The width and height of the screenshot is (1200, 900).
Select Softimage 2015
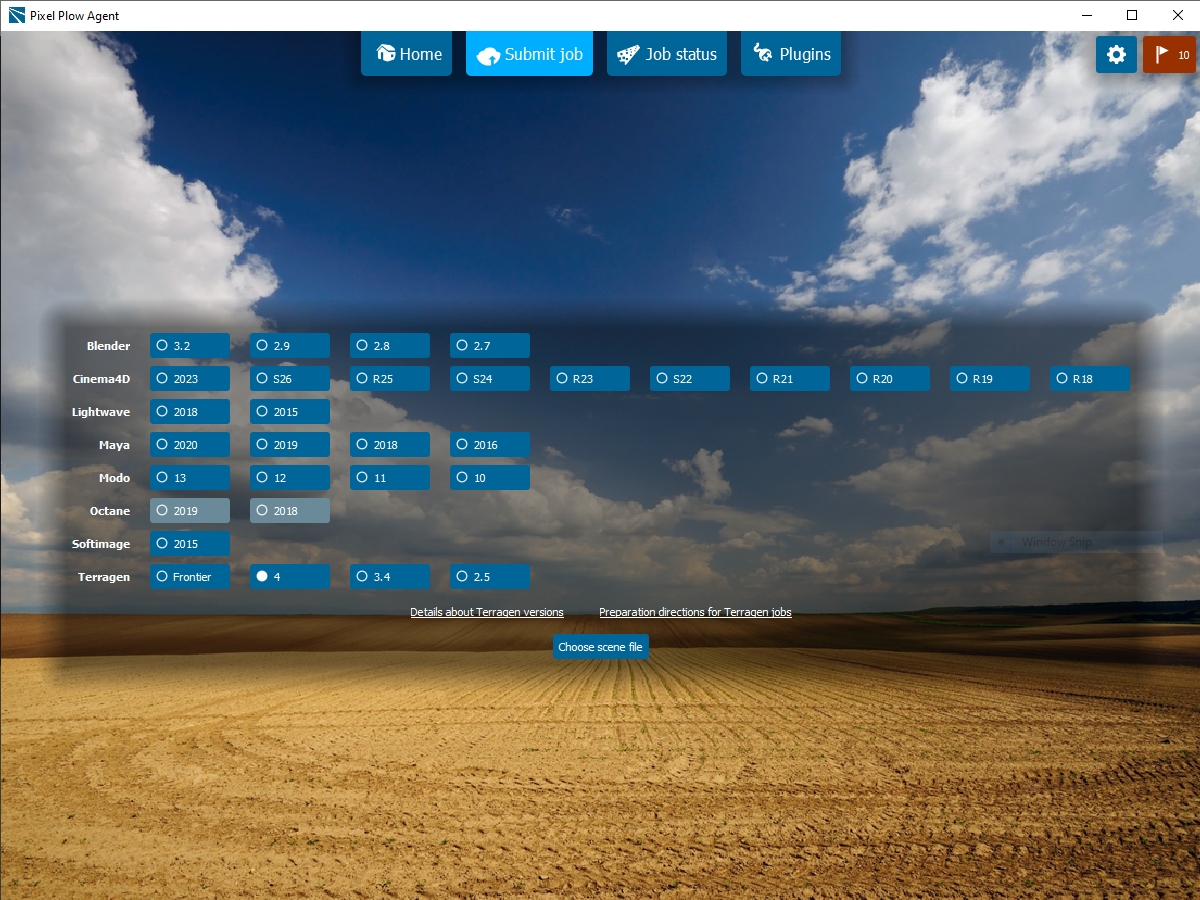point(190,544)
